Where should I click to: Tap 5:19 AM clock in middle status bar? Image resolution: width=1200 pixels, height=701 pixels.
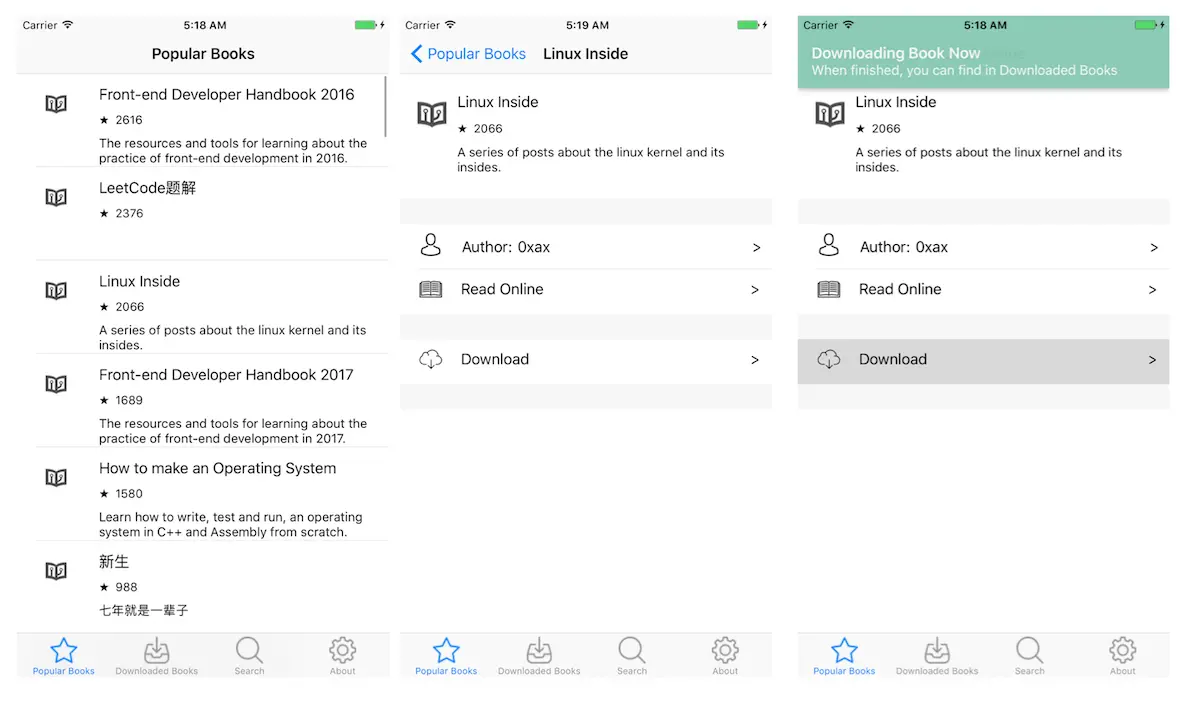[x=587, y=25]
